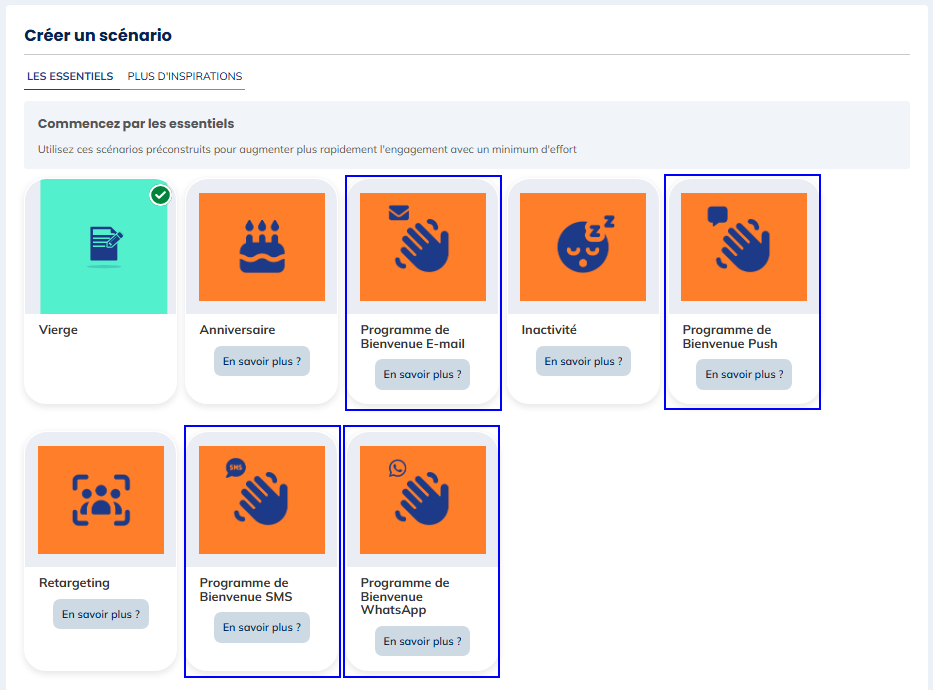Viewport: 933px width, 690px height.
Task: Learn more about WhatsApp welcome program
Action: click(422, 641)
